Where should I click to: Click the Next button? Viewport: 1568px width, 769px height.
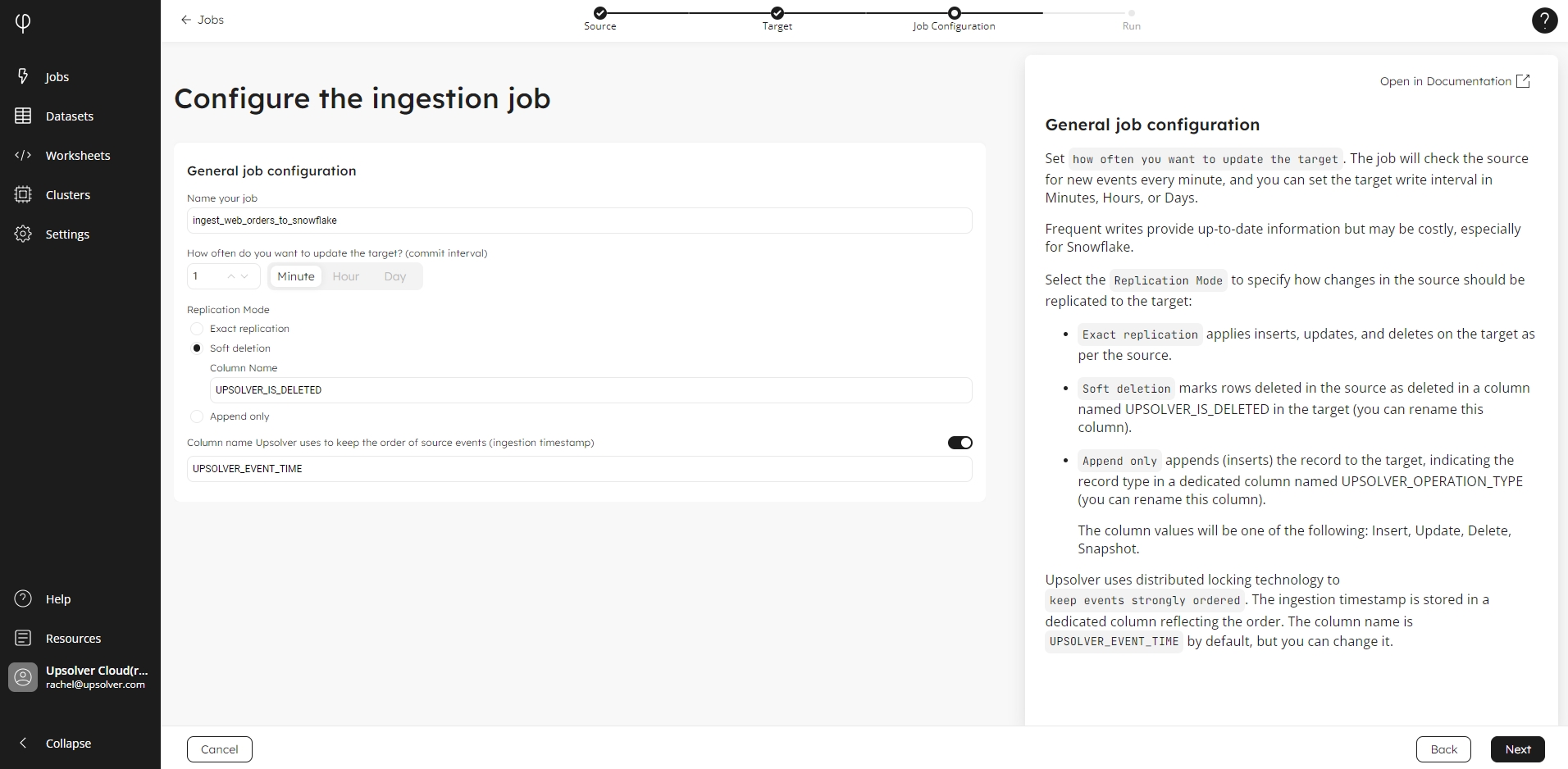point(1517,749)
